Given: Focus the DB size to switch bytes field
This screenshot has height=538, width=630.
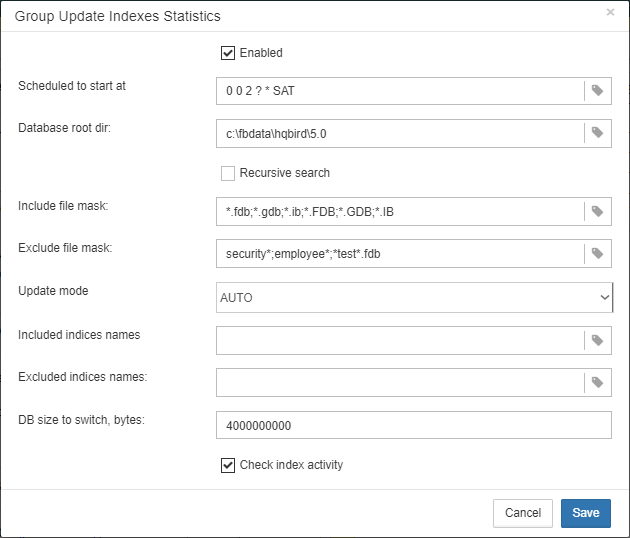Looking at the screenshot, I should 414,425.
